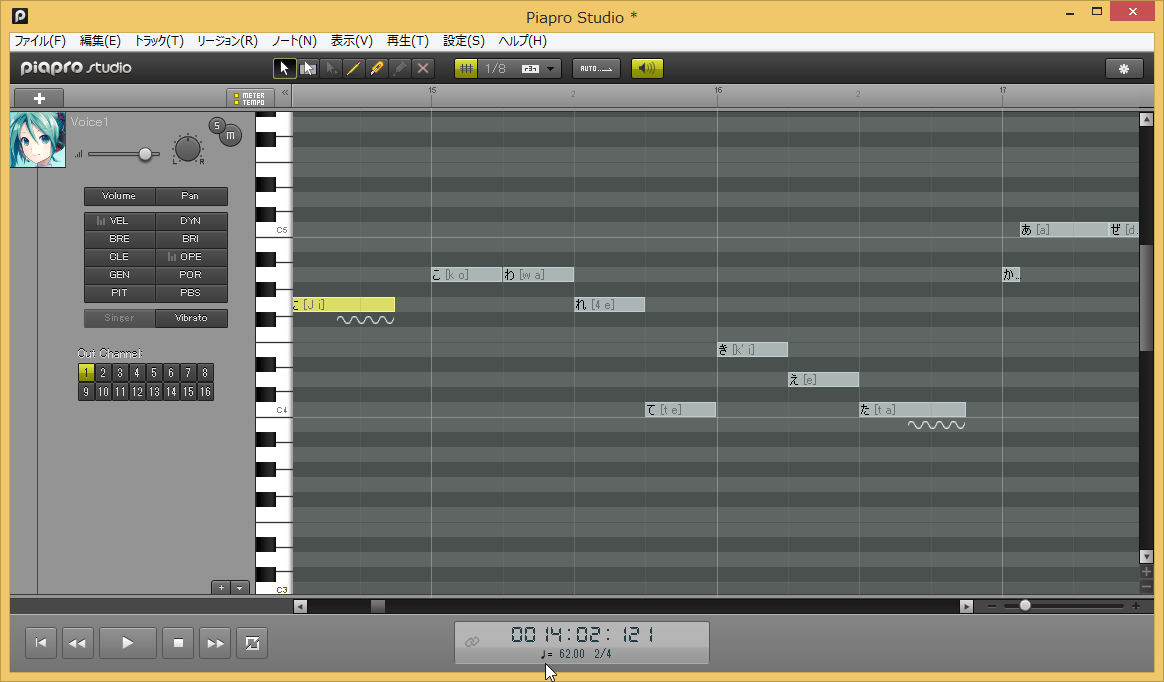Select the こ [k o] note

point(466,275)
